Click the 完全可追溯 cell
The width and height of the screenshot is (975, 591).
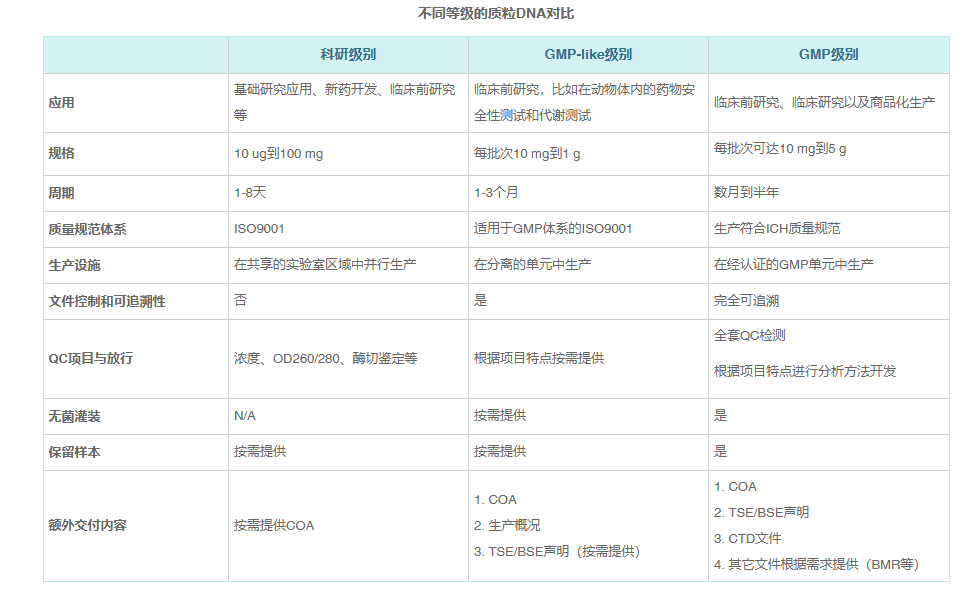(x=744, y=303)
